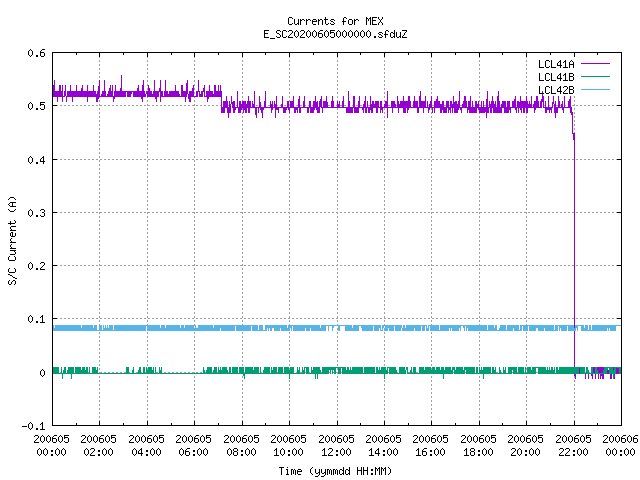Click the 0.5 y-axis tick value

[x=36, y=106]
